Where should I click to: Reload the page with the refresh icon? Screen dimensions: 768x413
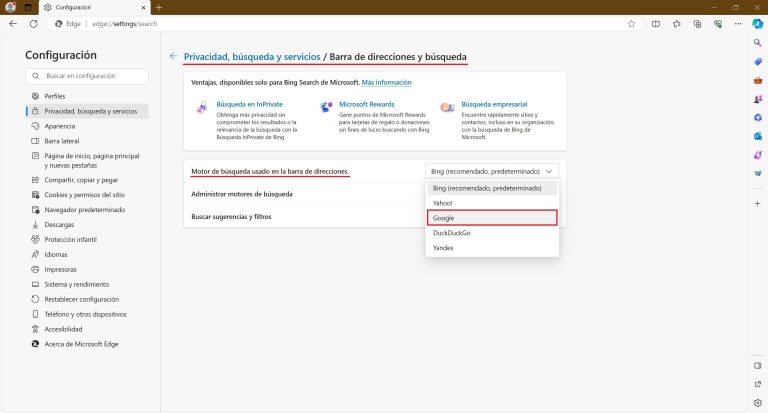click(33, 24)
